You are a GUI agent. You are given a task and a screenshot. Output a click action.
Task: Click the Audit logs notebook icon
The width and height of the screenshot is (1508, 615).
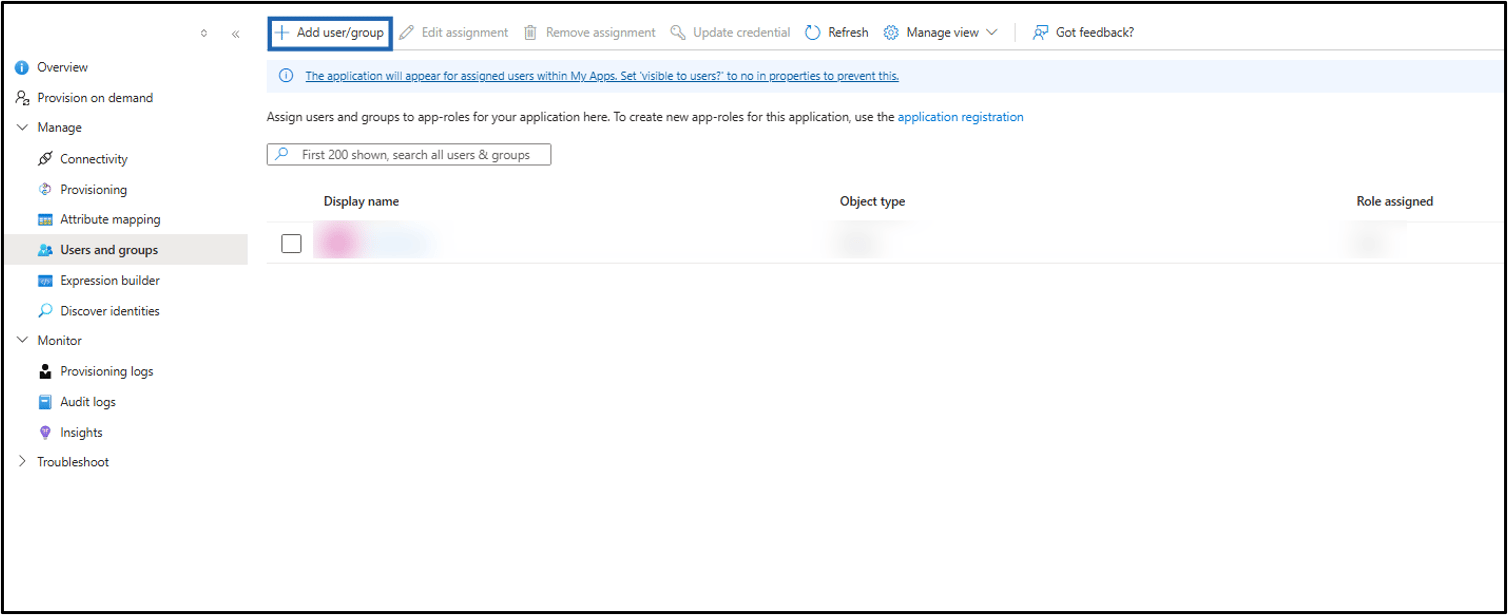click(x=45, y=402)
